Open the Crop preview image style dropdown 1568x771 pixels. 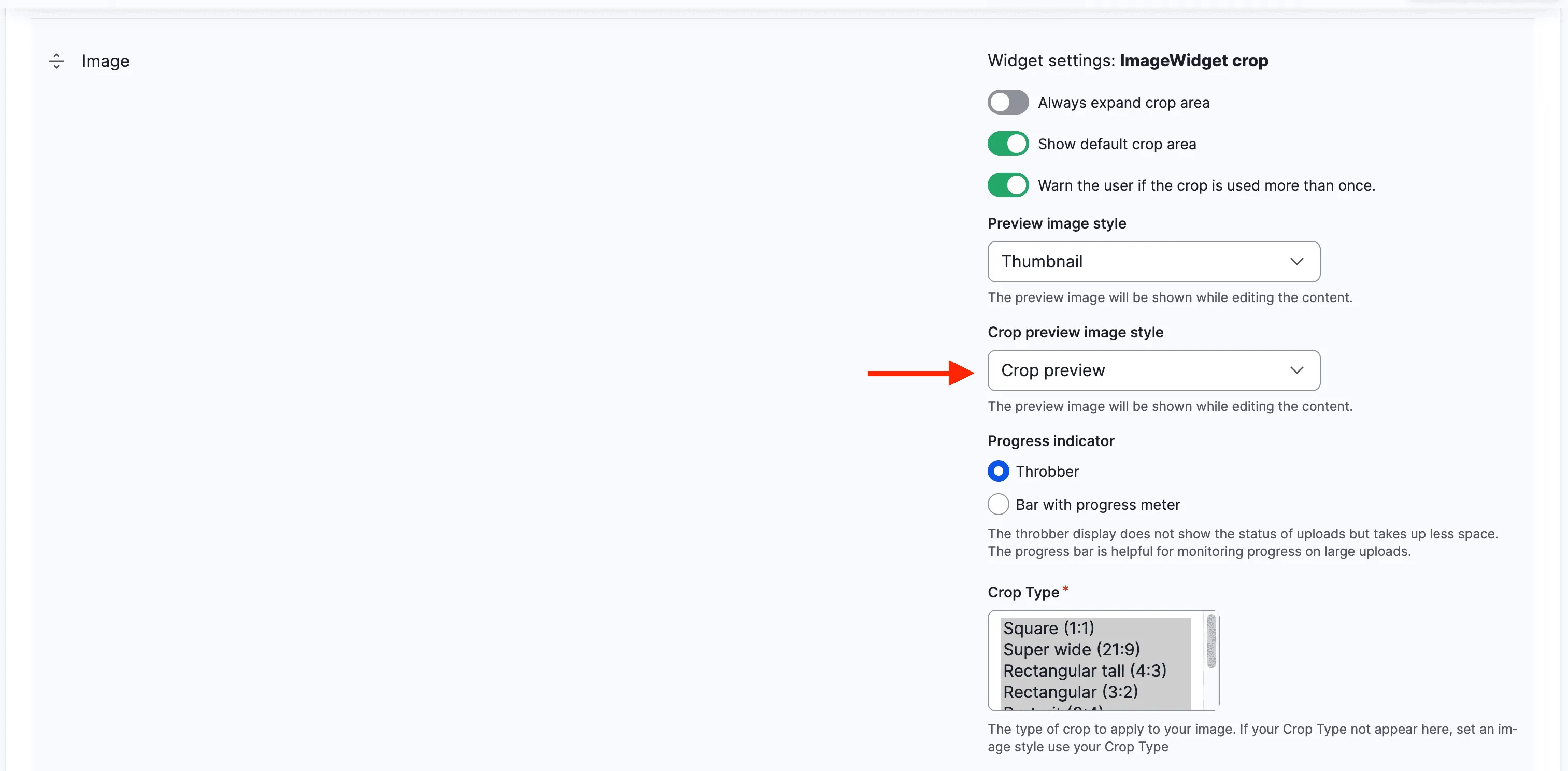[x=1153, y=370]
